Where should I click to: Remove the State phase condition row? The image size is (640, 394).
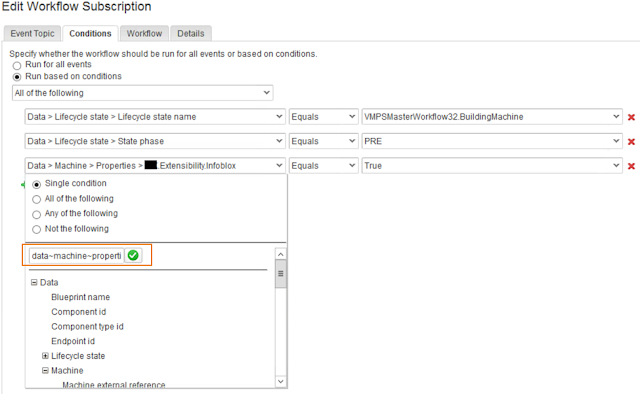631,142
